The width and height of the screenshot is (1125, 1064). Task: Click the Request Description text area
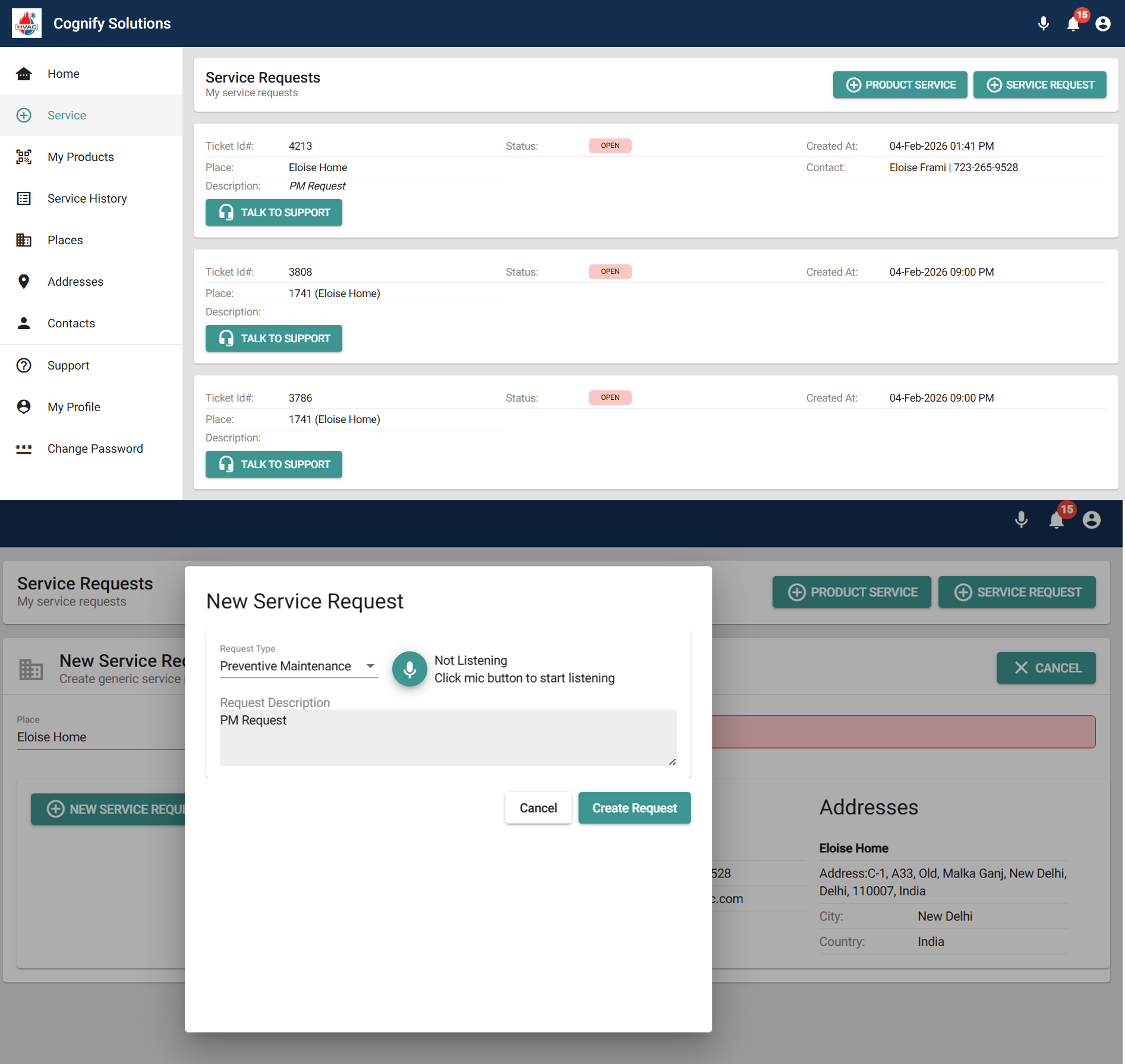pos(448,737)
